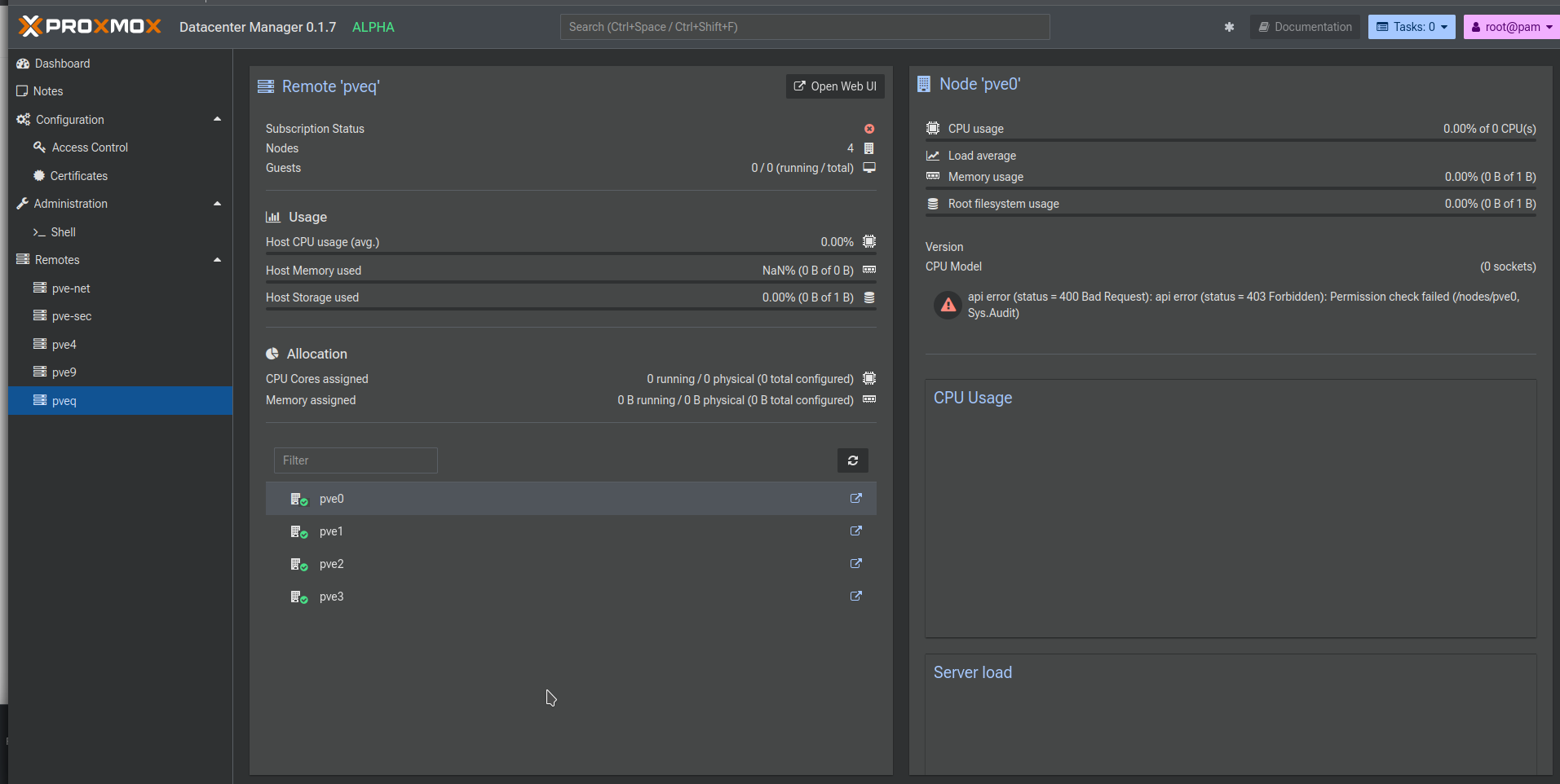Click the refresh icon above the node list
This screenshot has width=1560, height=784.
tap(852, 460)
